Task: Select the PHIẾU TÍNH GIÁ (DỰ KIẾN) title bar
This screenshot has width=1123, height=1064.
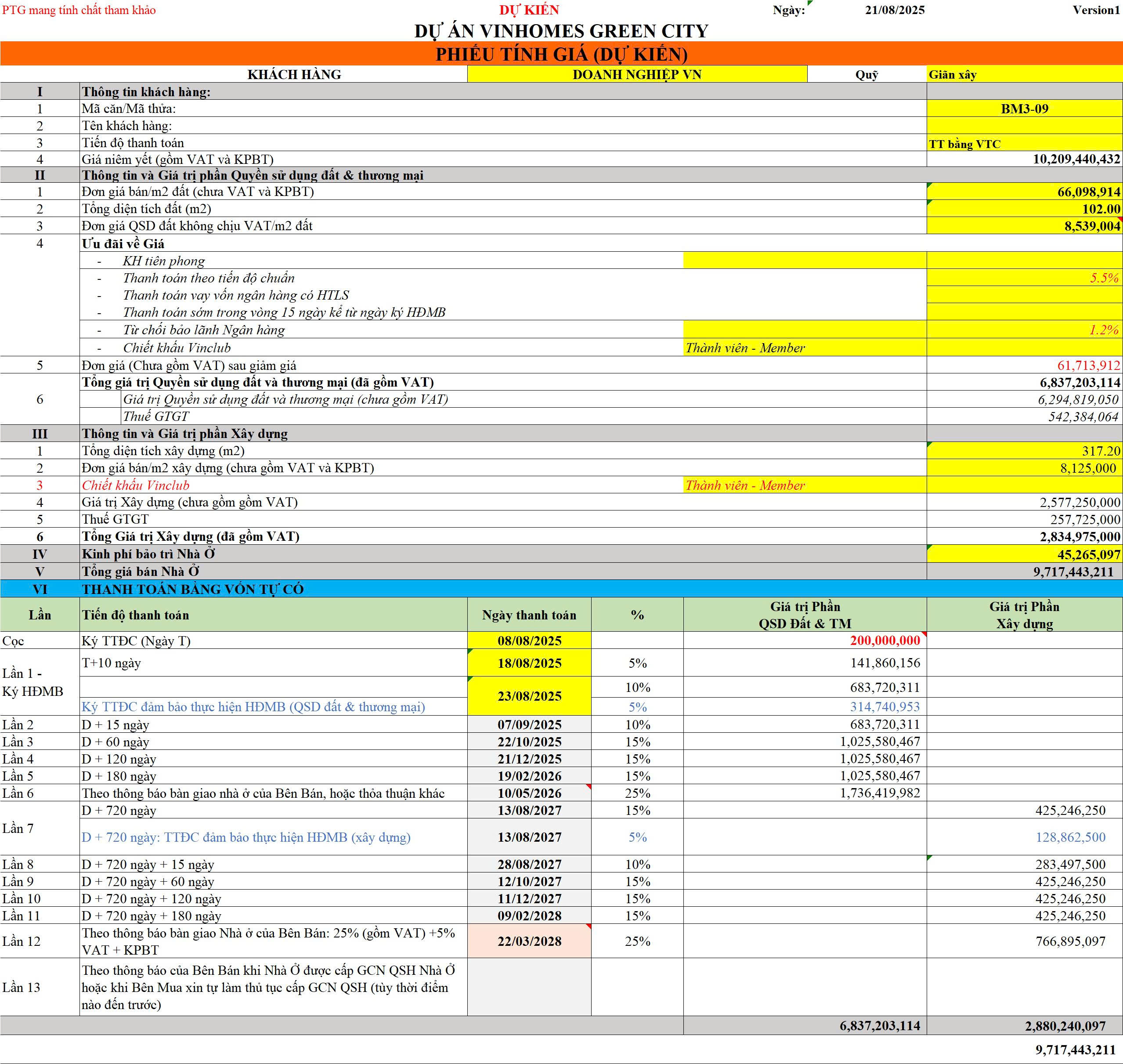Action: pos(561,54)
